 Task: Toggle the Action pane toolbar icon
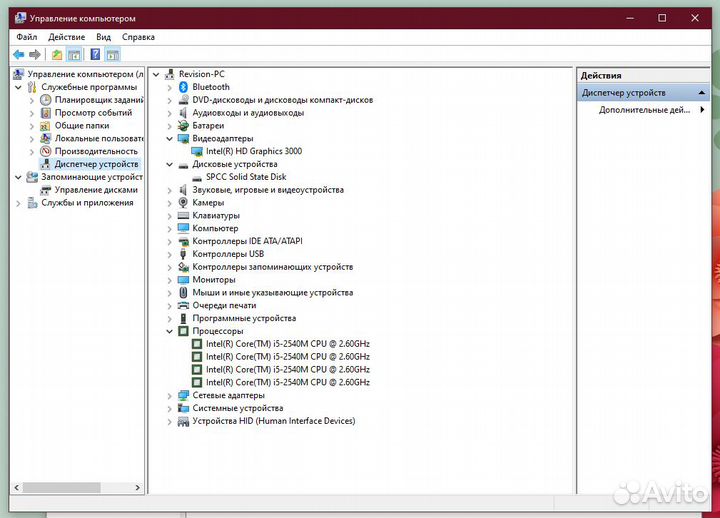112,55
